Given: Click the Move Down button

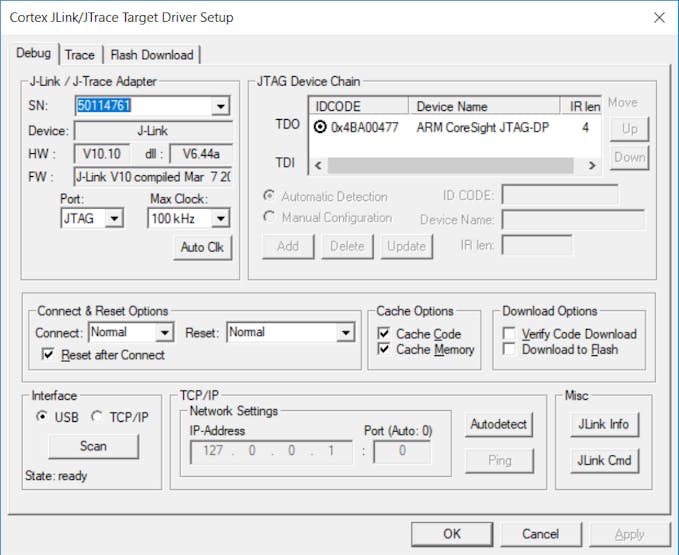Looking at the screenshot, I should pyautogui.click(x=629, y=158).
